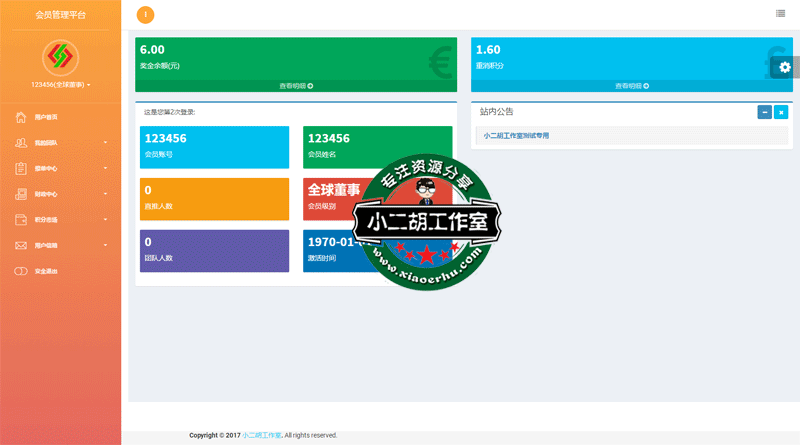This screenshot has height=445, width=800.
Task: Click the 财务中心 finance icon
Action: 20,194
